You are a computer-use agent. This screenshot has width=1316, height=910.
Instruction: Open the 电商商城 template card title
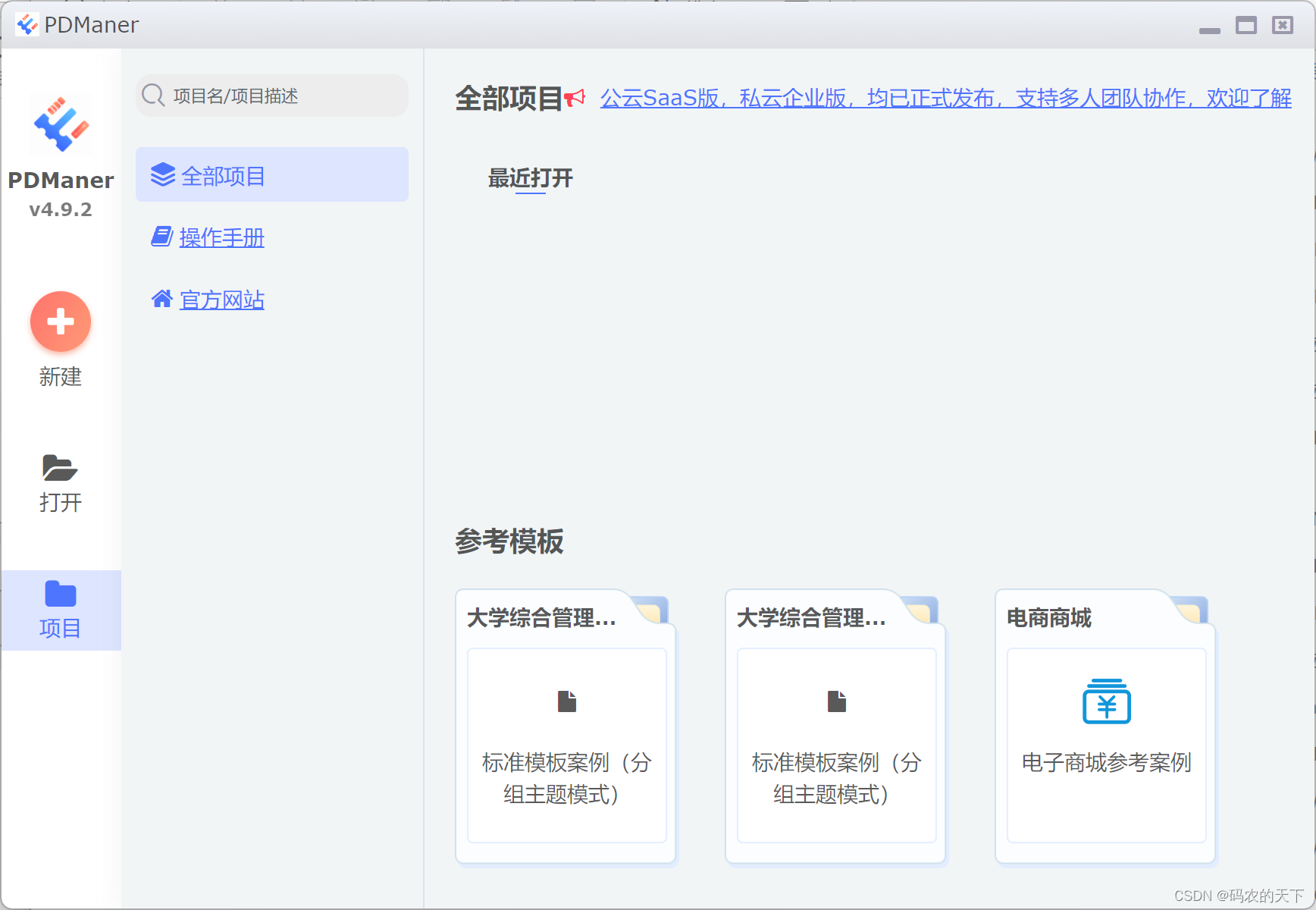pos(1049,618)
